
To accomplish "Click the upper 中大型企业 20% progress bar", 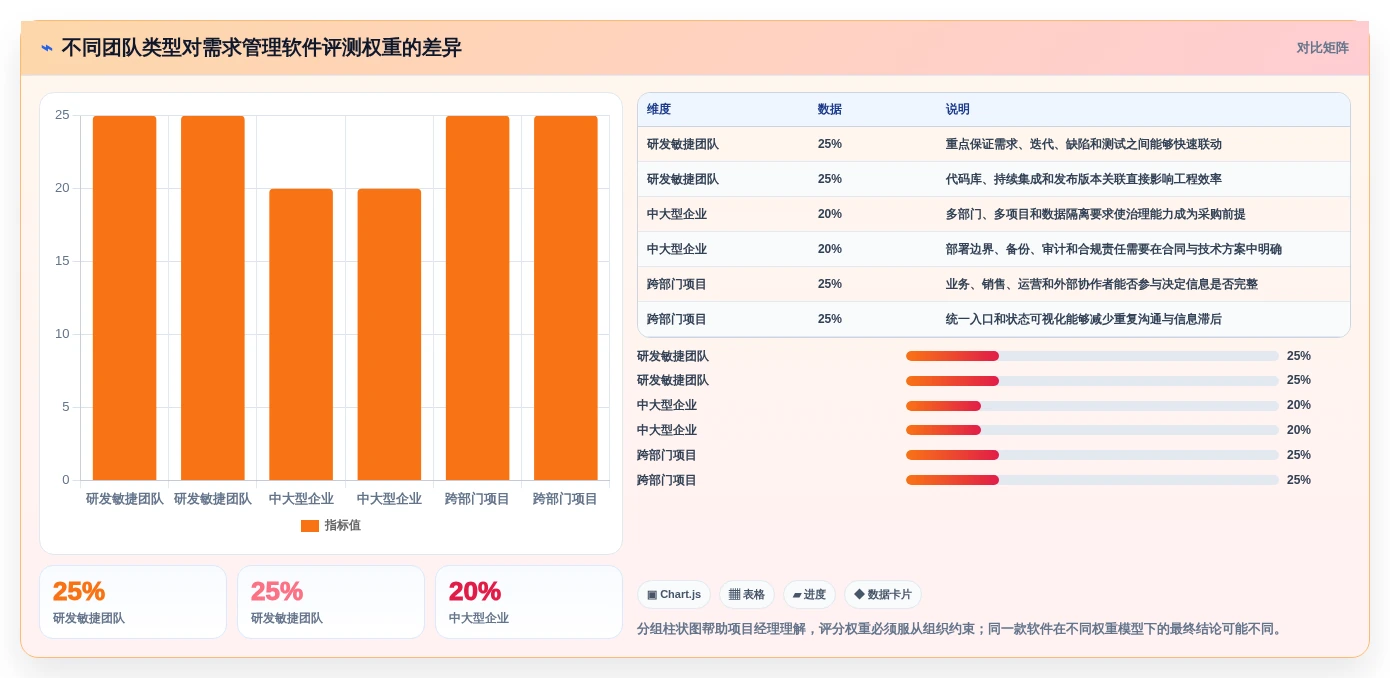I will point(1092,406).
